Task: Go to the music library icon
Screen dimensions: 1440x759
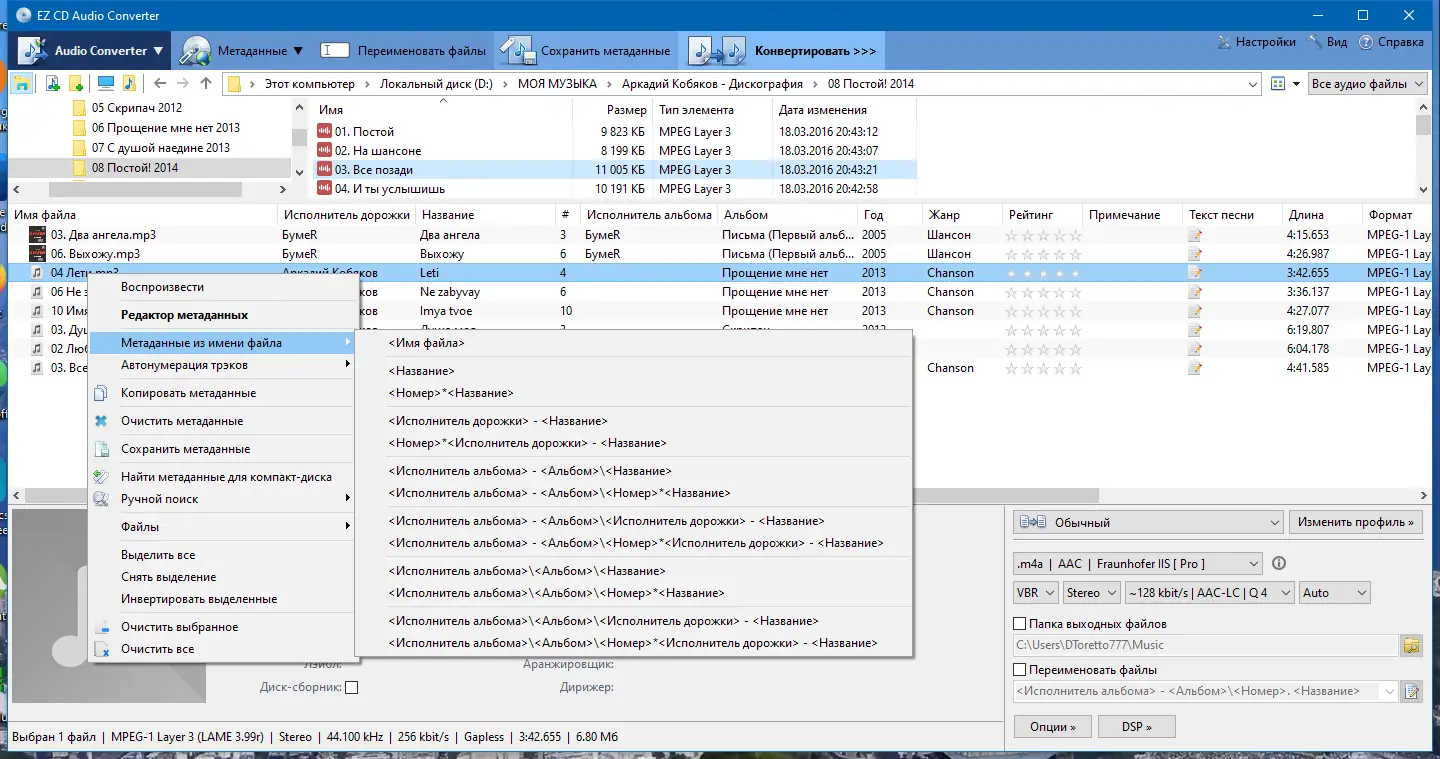Action: pos(129,84)
